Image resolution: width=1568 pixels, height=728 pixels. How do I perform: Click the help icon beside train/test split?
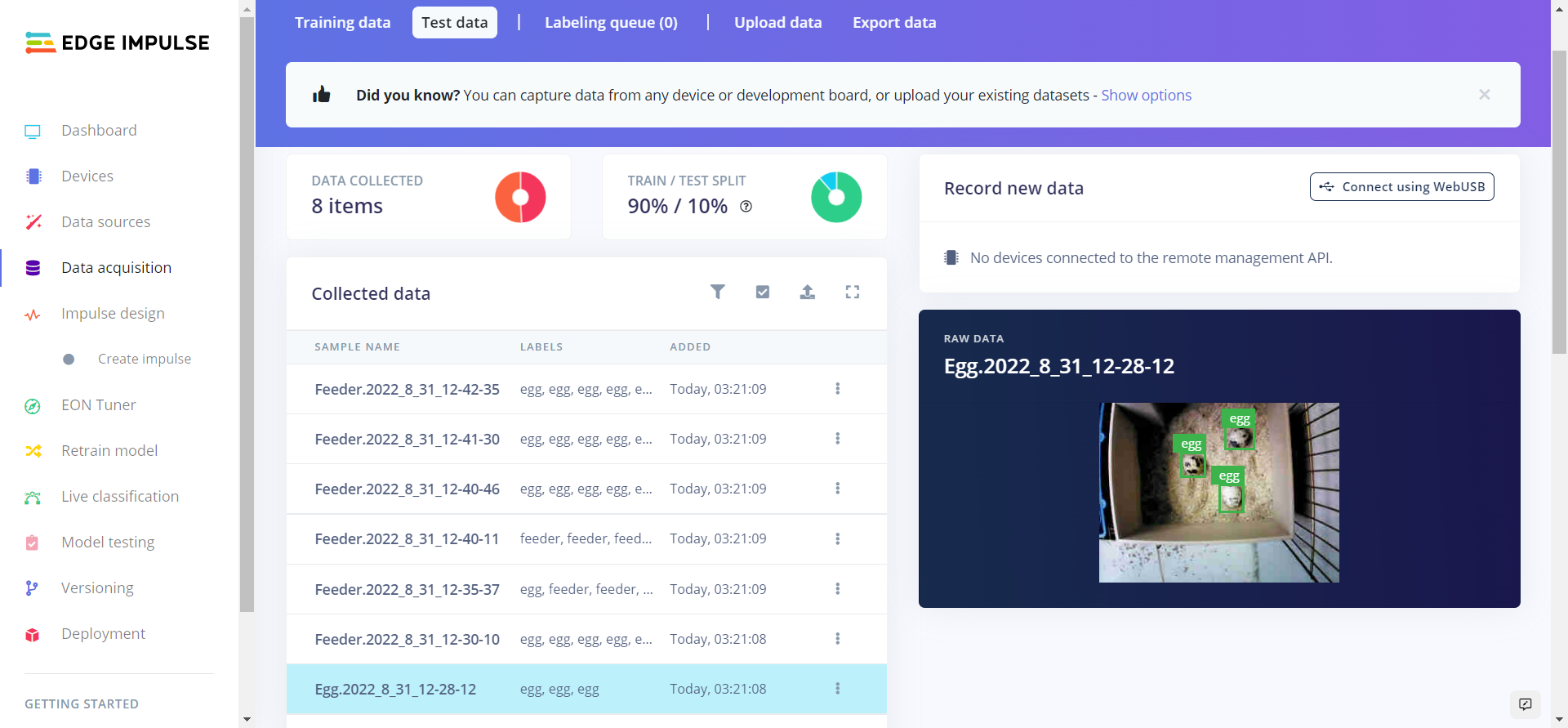point(746,207)
